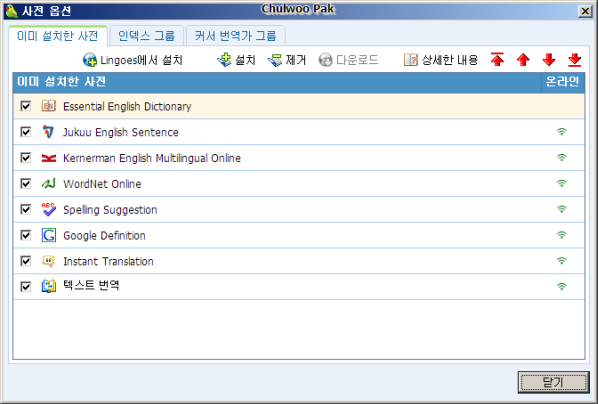This screenshot has height=404, width=598.
Task: Uncheck Google Definition checkbox
Action: coord(26,235)
